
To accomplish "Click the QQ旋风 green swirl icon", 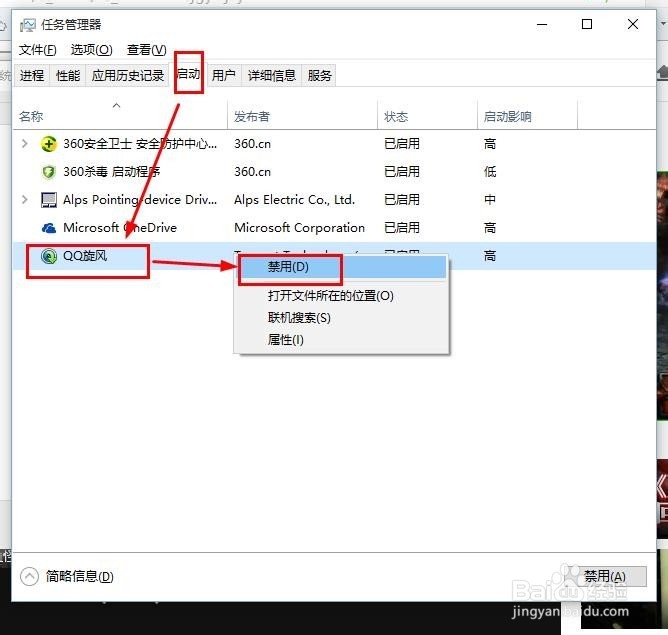I will coord(49,256).
